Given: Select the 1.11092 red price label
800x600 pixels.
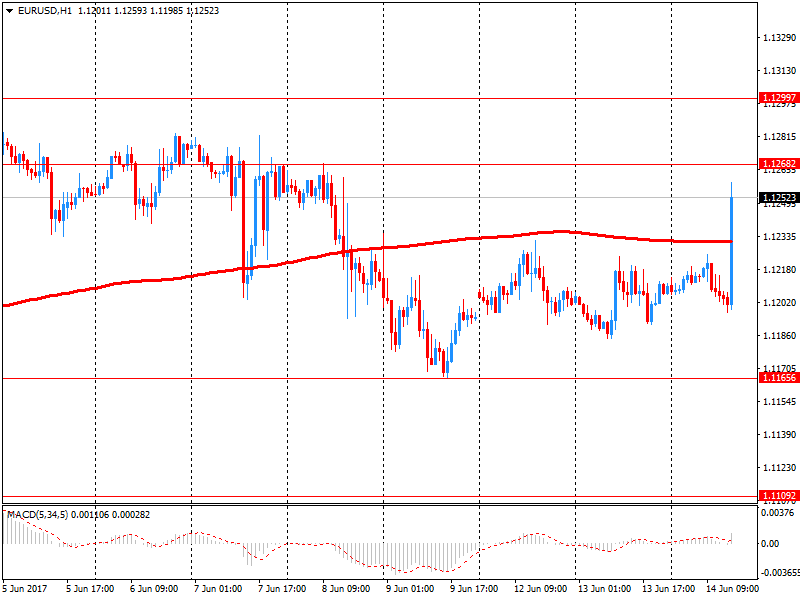Looking at the screenshot, I should (778, 495).
